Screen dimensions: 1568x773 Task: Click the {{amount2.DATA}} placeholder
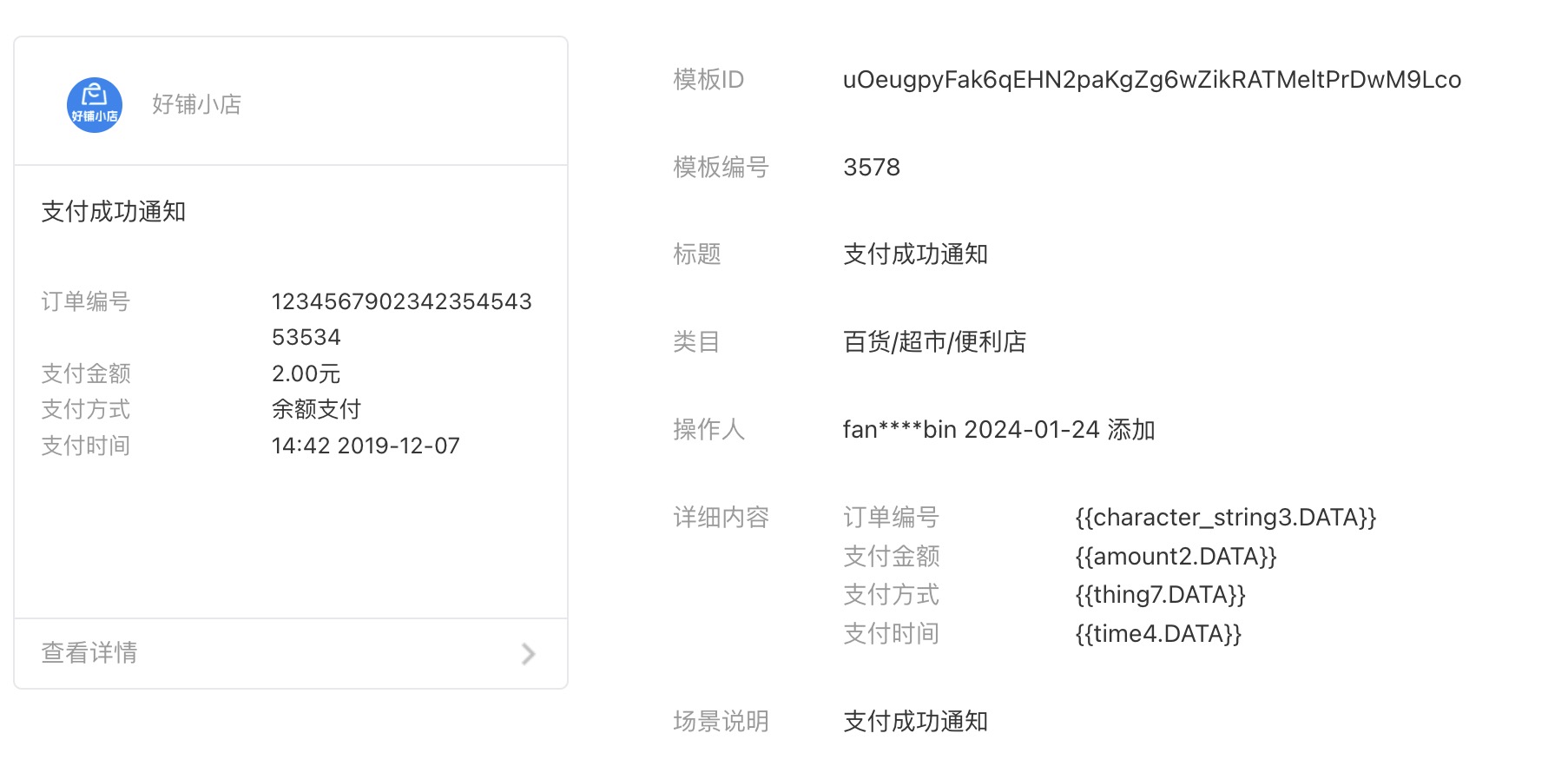point(1176,557)
